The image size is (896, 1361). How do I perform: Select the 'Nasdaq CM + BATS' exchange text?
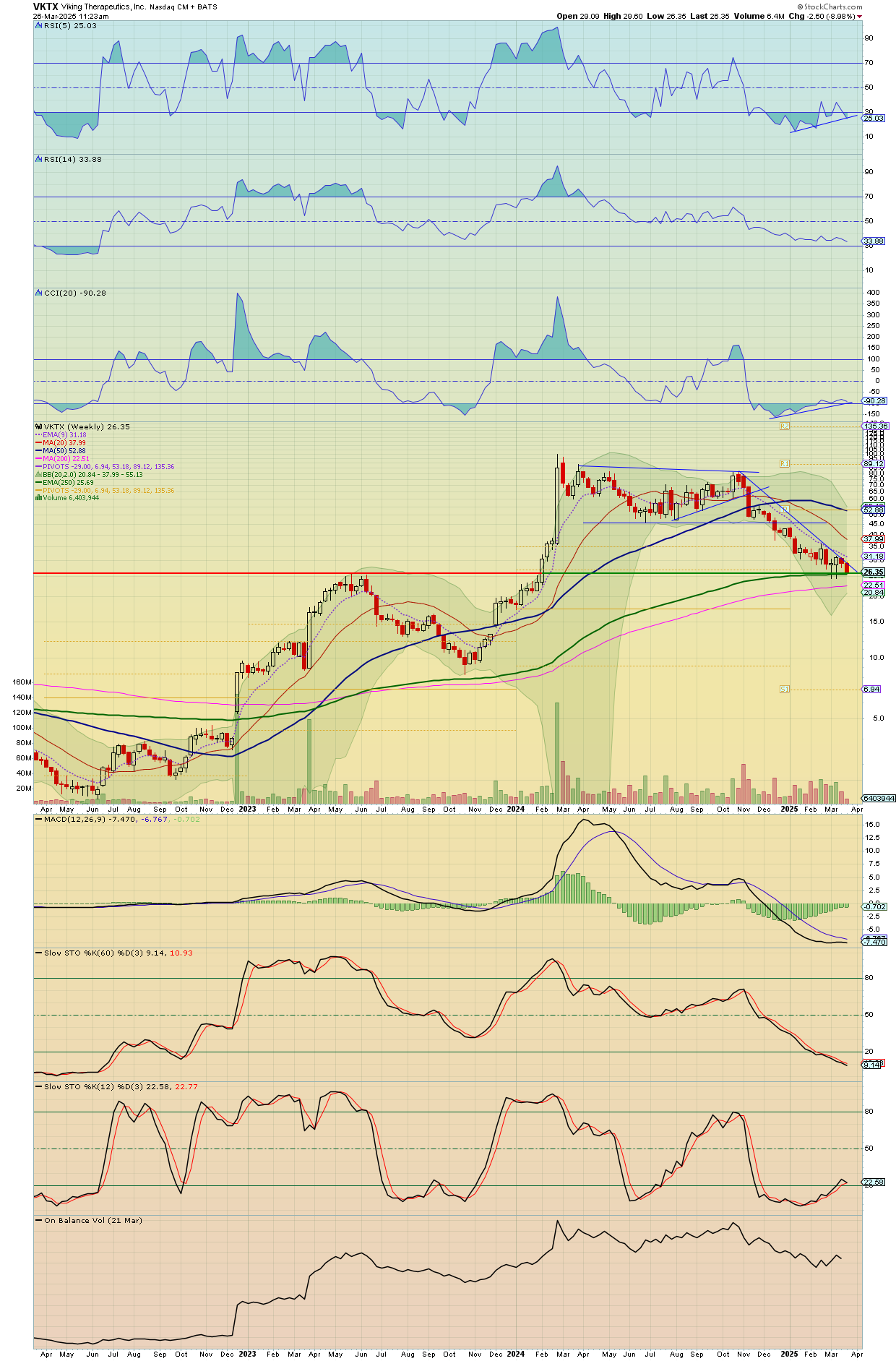pos(184,7)
